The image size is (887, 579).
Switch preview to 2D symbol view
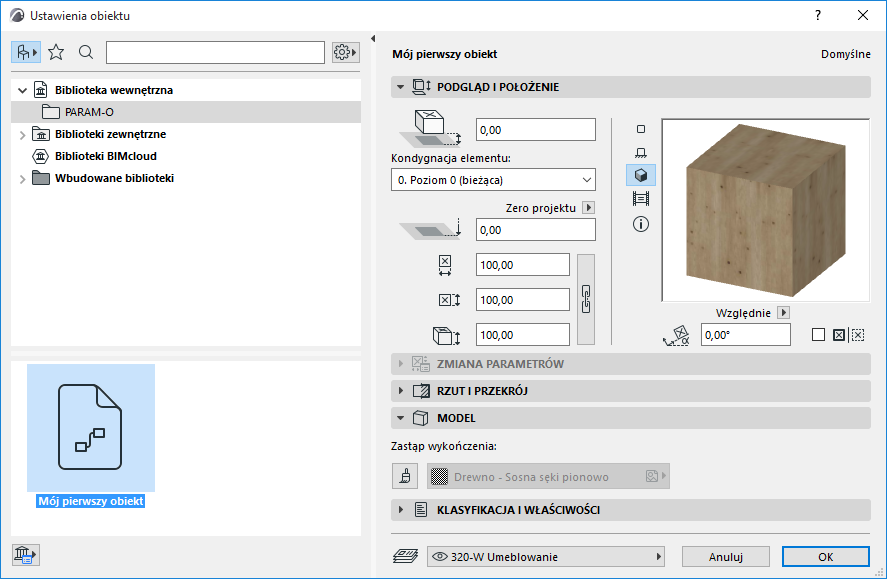tap(641, 129)
